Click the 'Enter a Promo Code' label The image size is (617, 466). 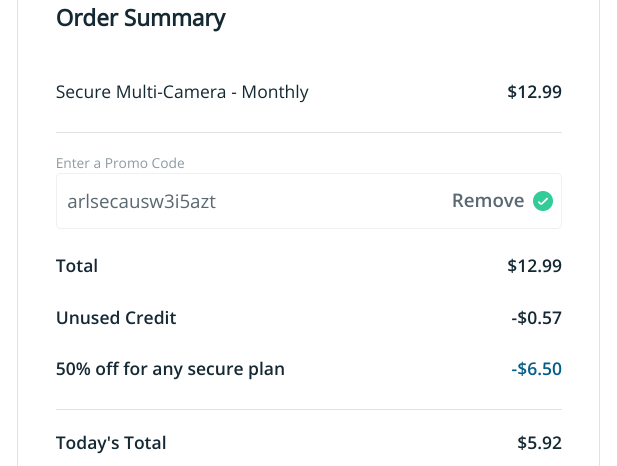120,163
